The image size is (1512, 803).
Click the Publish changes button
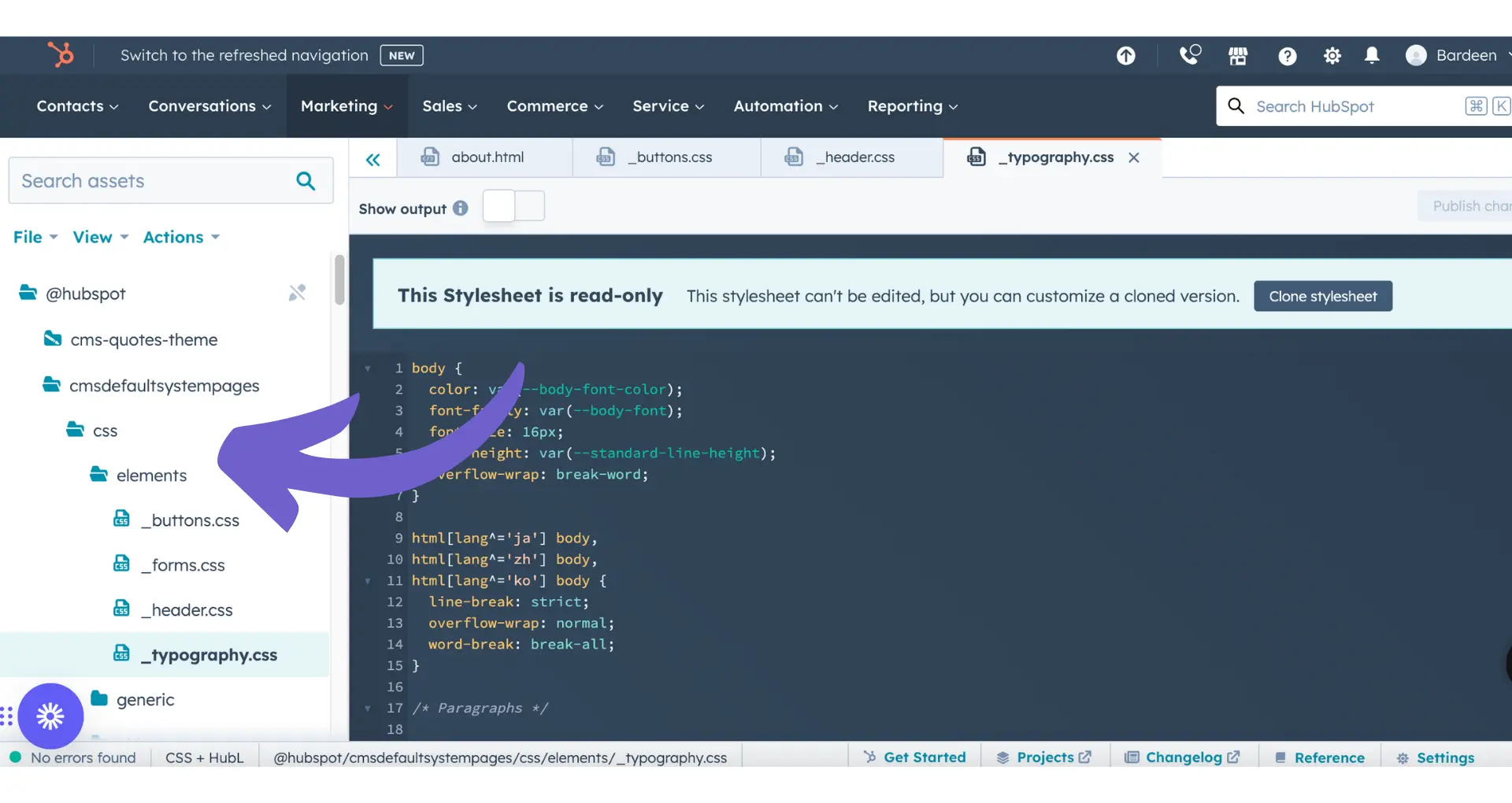[x=1466, y=206]
